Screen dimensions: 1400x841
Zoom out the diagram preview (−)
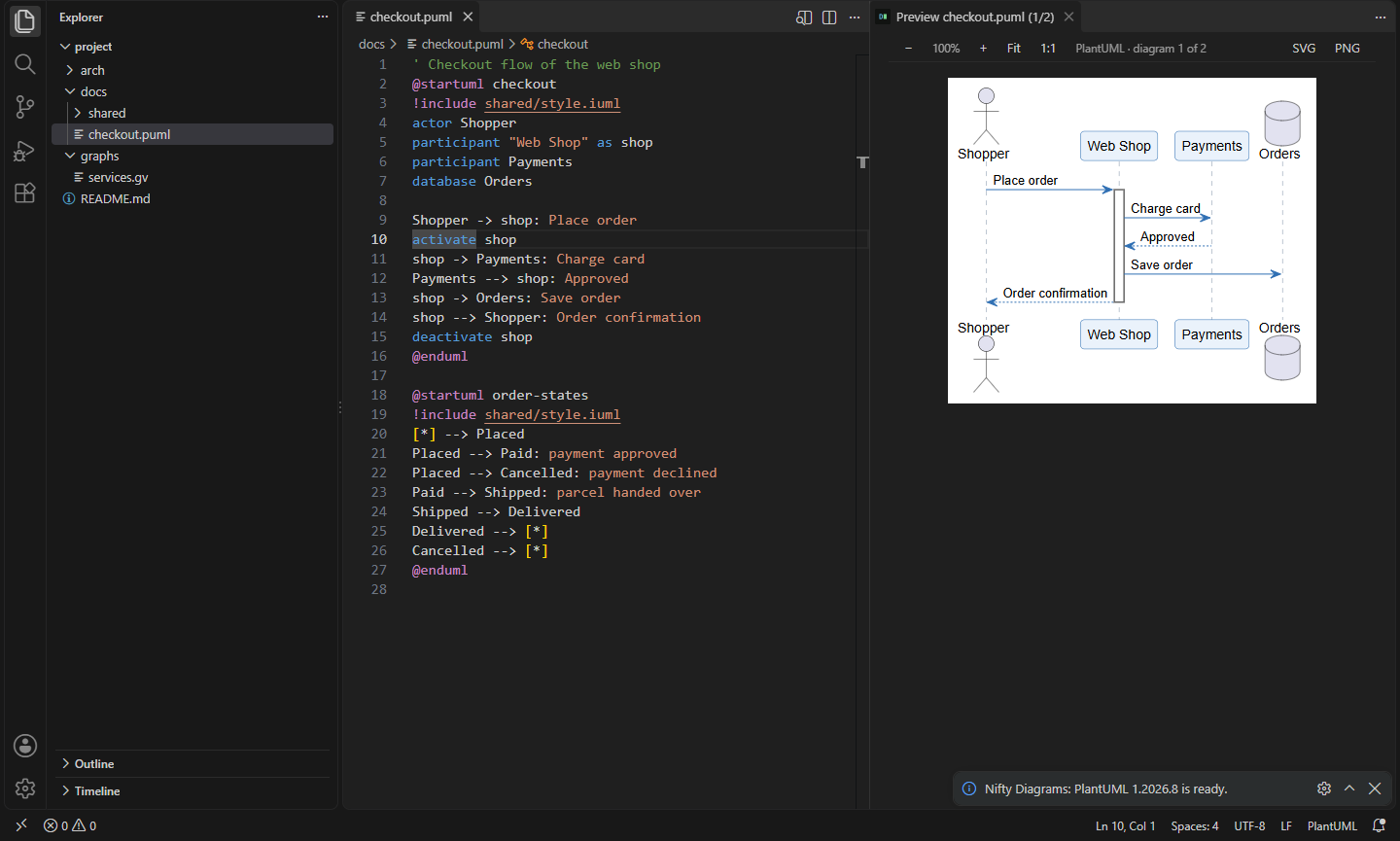pyautogui.click(x=908, y=48)
